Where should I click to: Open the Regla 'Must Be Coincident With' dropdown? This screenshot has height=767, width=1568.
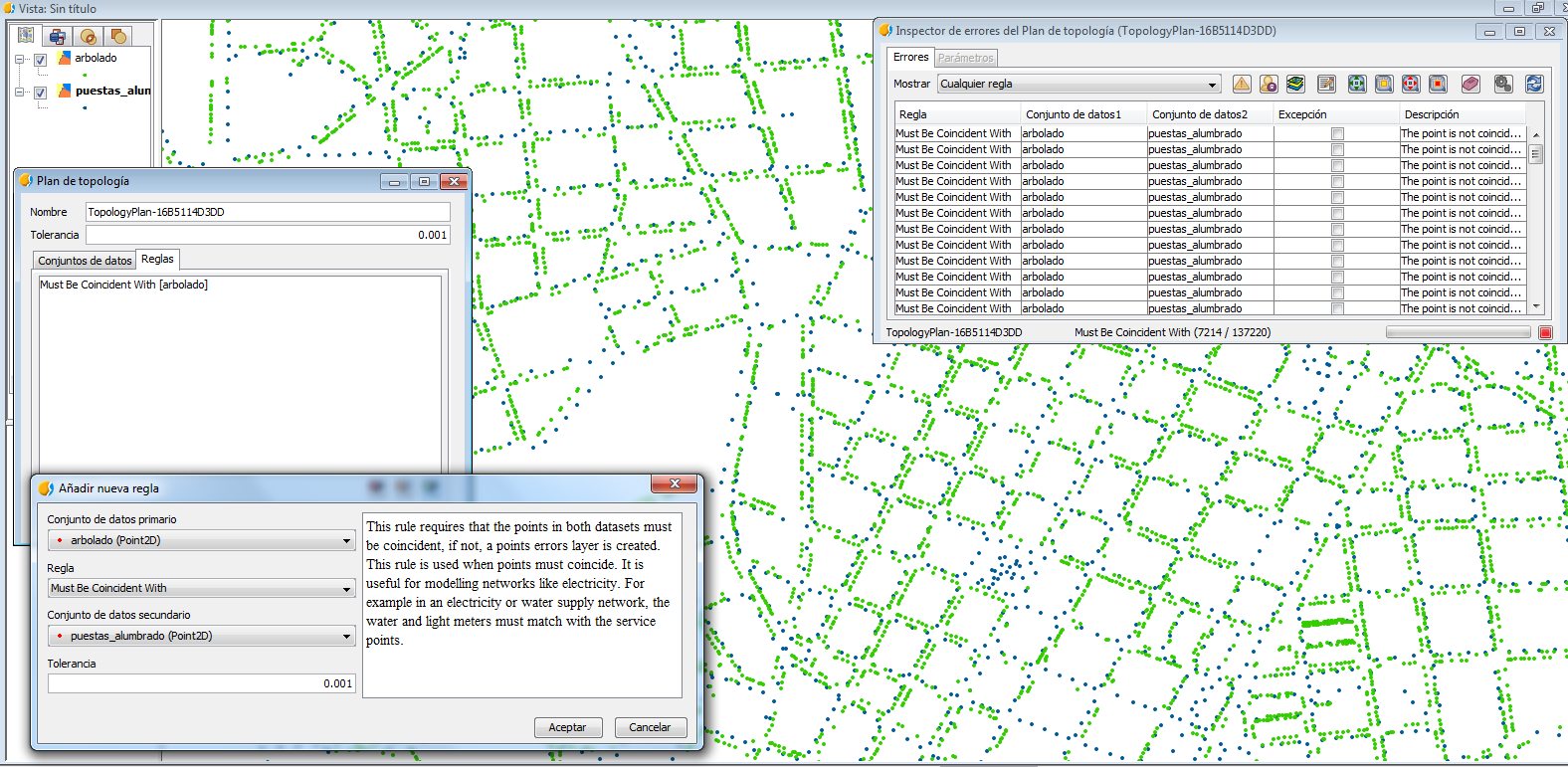[x=201, y=589]
